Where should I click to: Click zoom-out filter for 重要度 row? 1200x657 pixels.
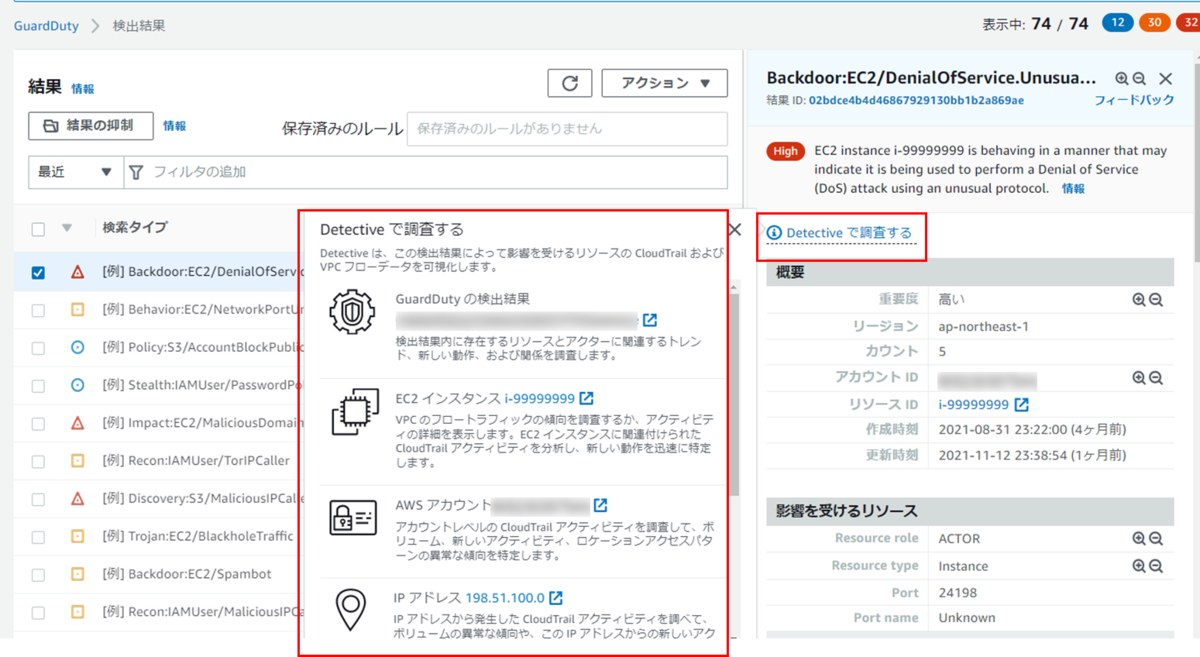[x=1156, y=299]
